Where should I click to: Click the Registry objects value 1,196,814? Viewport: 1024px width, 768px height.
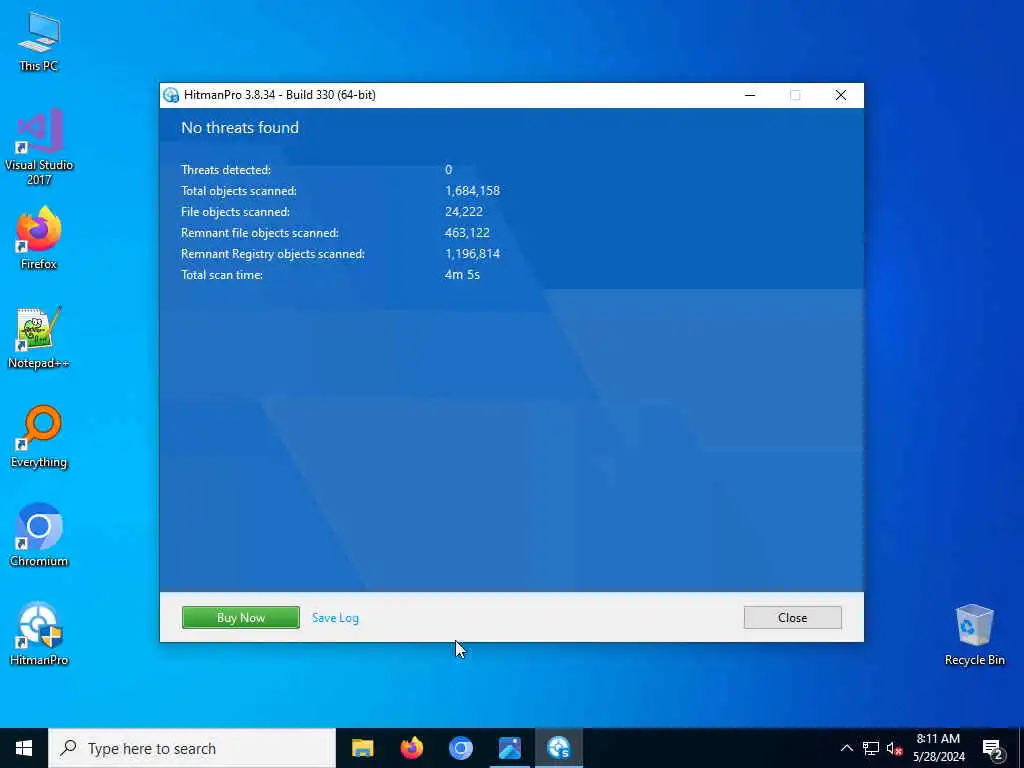472,253
